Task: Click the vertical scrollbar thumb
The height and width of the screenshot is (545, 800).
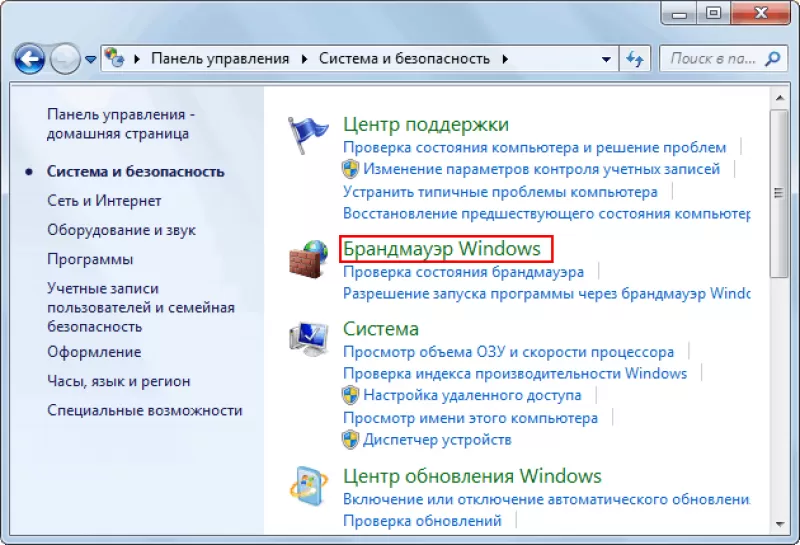Action: (x=780, y=193)
